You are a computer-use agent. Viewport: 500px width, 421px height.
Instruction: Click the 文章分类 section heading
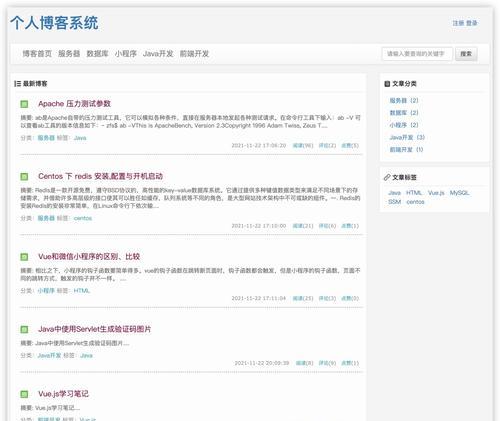(404, 84)
